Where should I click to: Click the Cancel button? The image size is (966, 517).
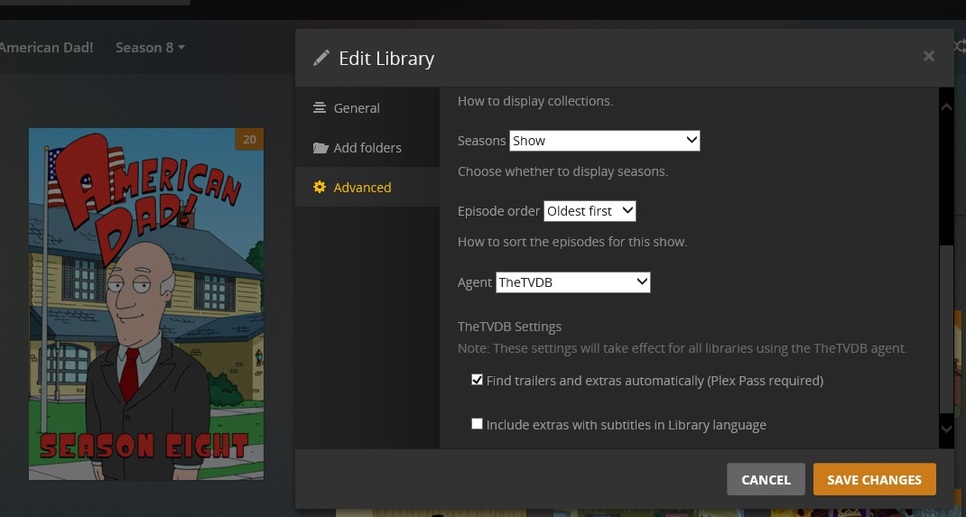(x=766, y=479)
